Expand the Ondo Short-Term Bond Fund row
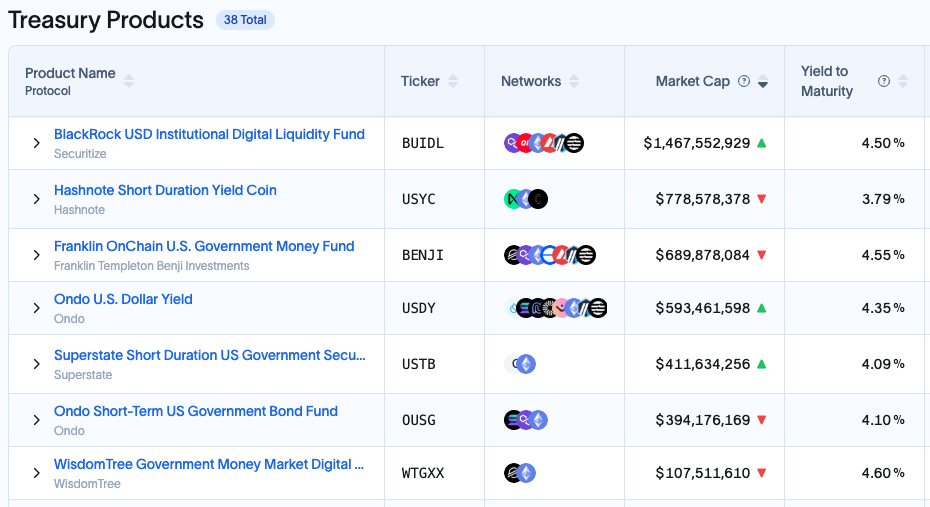This screenshot has width=930, height=507. (x=37, y=420)
